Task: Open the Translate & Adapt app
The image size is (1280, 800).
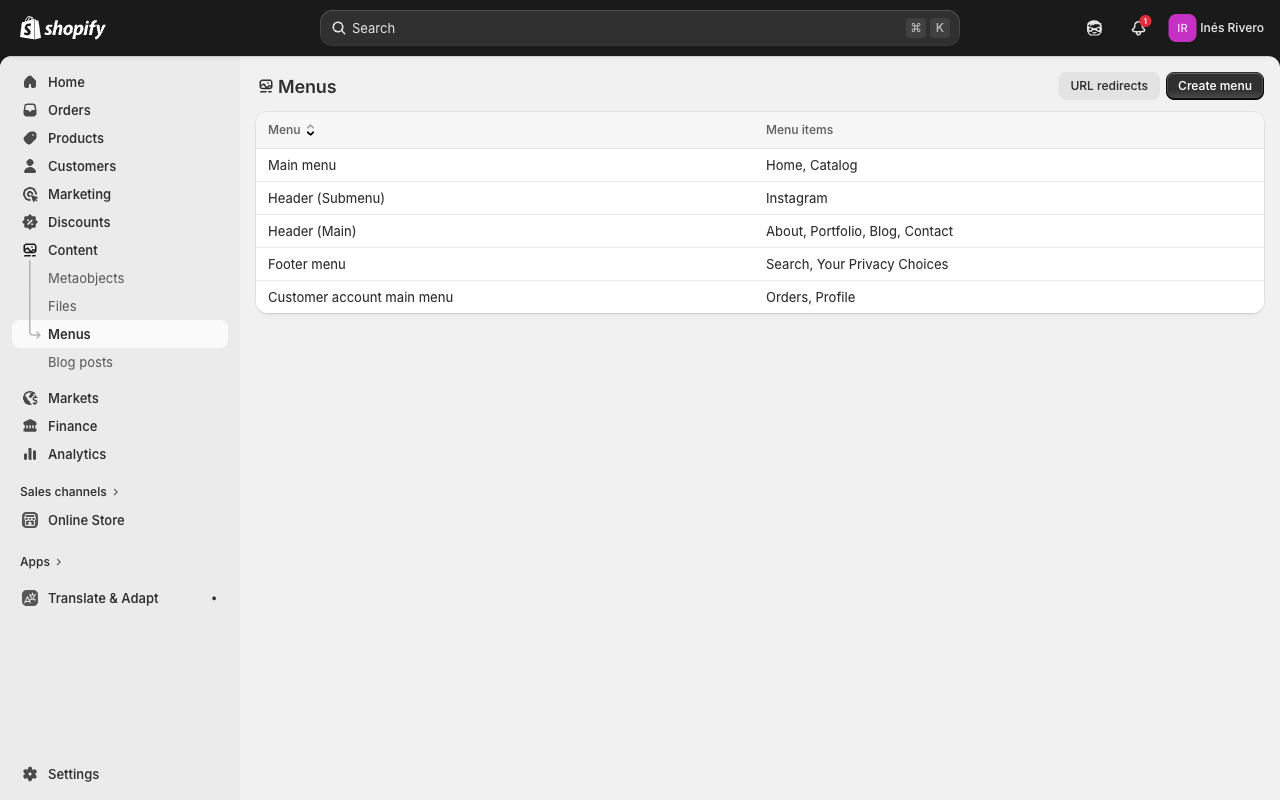Action: point(103,598)
